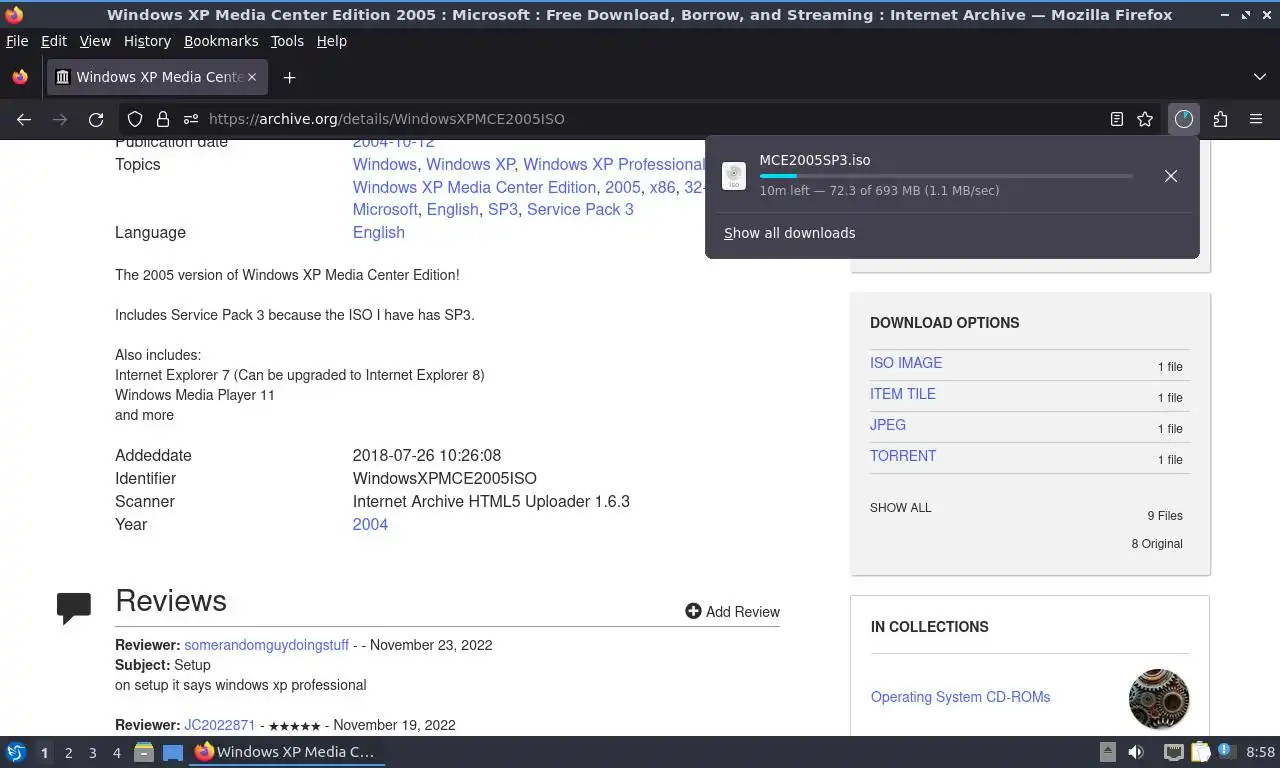Open the Firefox hamburger menu
The image size is (1280, 768).
coord(1256,119)
